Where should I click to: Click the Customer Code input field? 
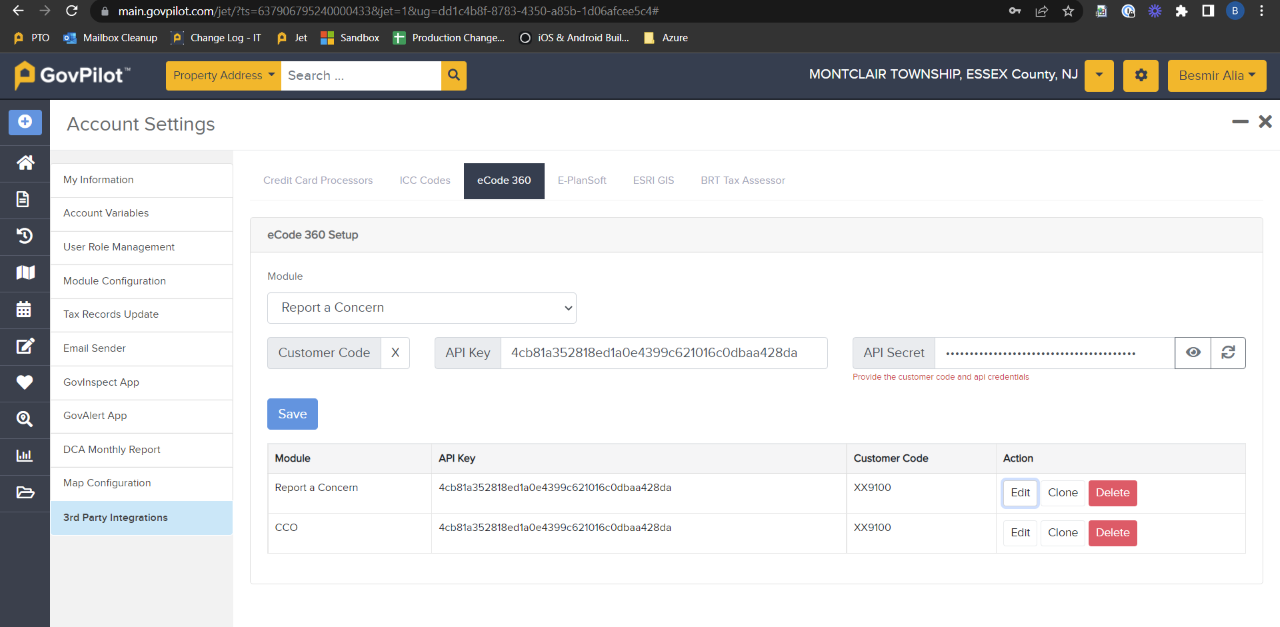[395, 353]
